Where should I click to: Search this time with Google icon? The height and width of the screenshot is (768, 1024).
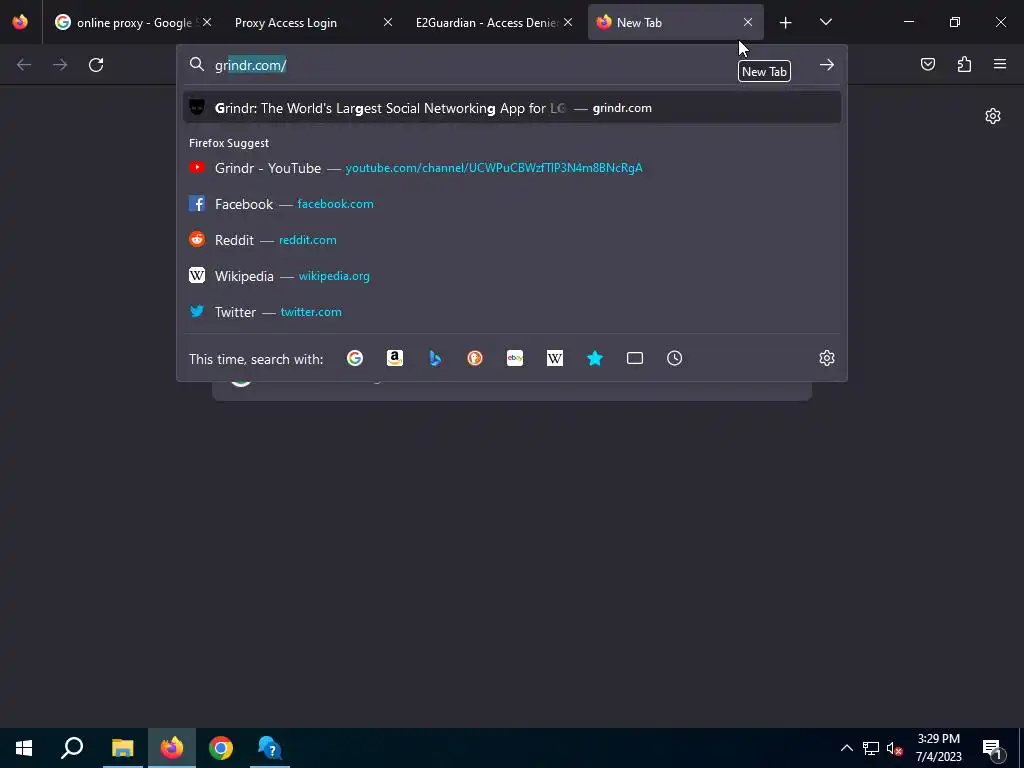355,358
